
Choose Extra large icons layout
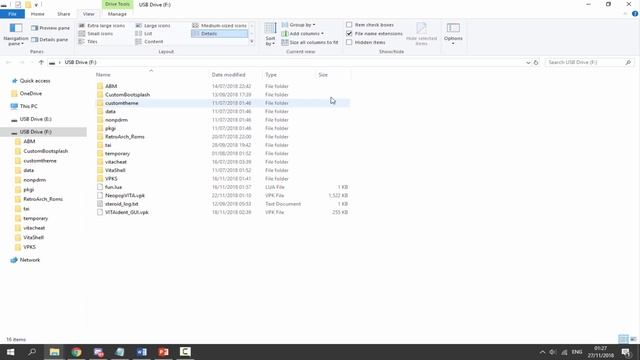pyautogui.click(x=102, y=25)
